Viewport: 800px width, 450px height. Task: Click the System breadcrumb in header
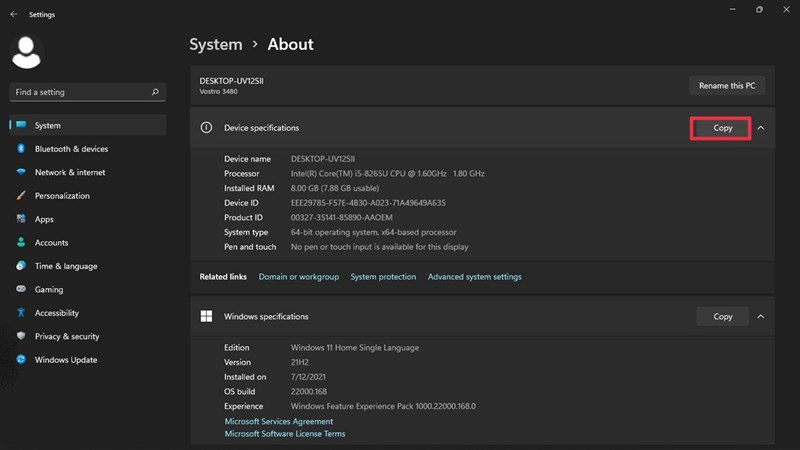[216, 44]
